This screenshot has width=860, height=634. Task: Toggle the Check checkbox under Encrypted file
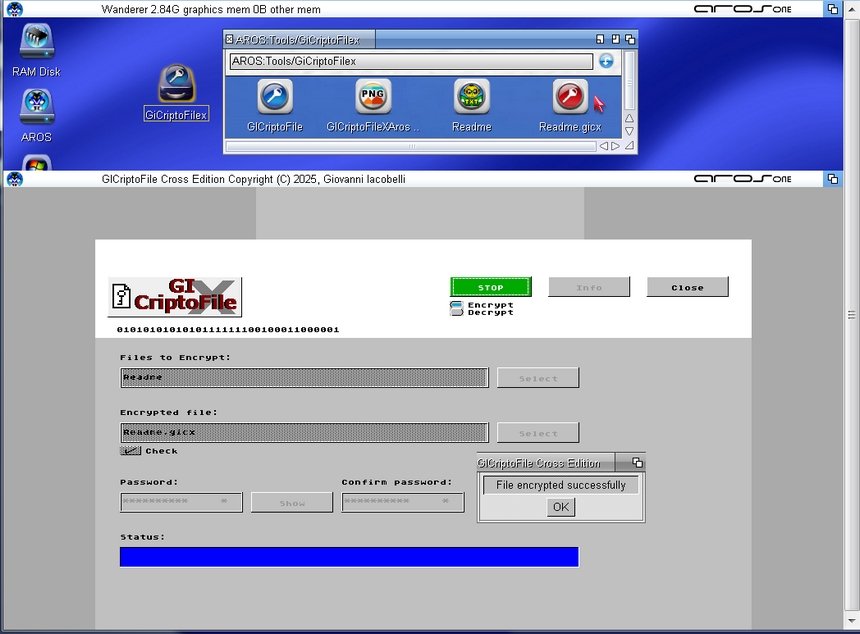pyautogui.click(x=131, y=451)
